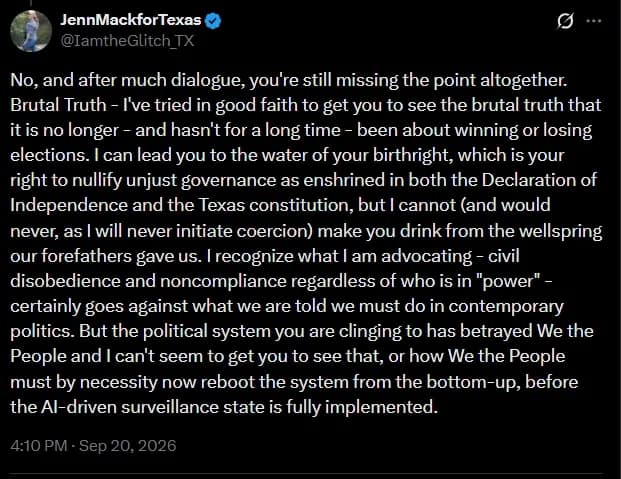The image size is (621, 479).
Task: Click the words "disobedience and noncompliance"
Action: coord(148,281)
